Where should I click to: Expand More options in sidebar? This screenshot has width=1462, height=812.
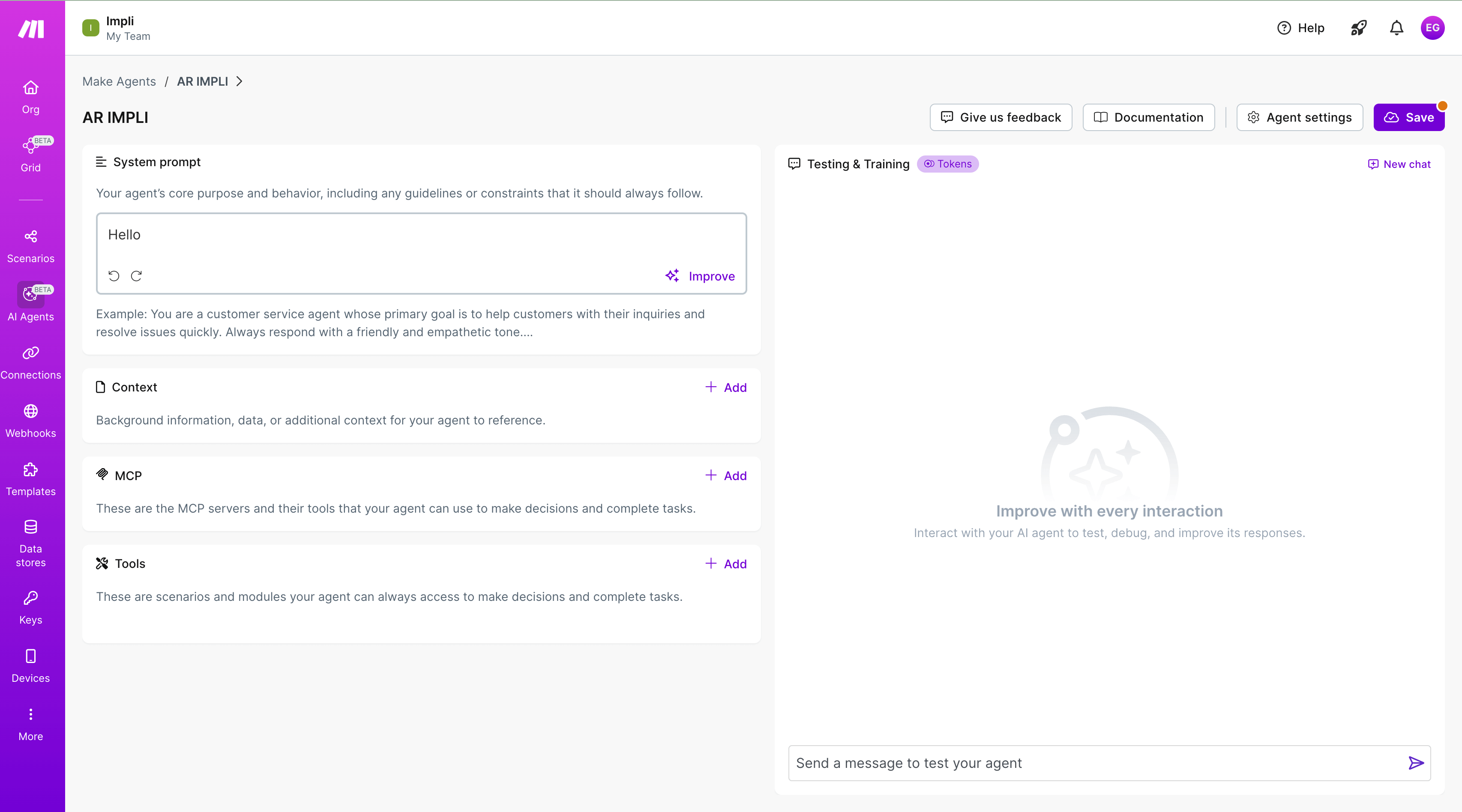(x=31, y=723)
